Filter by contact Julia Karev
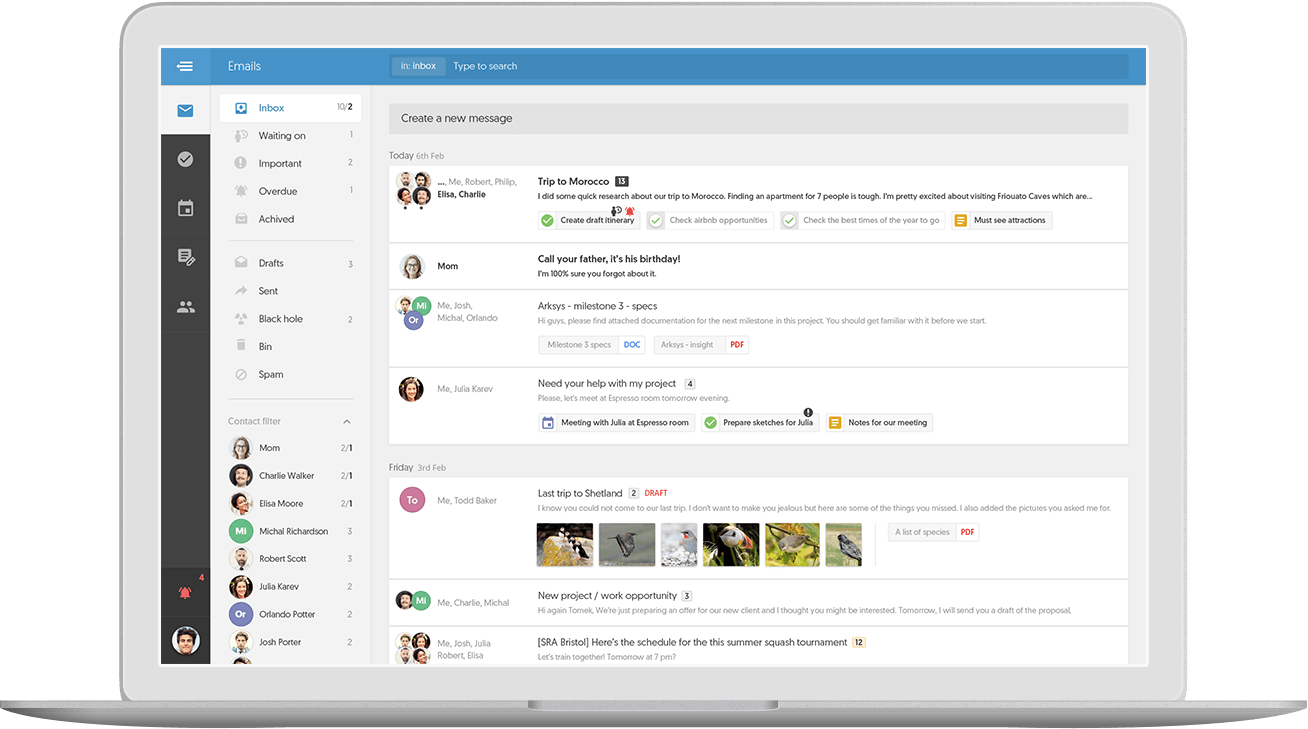Image resolution: width=1308 pixels, height=729 pixels. click(x=290, y=587)
